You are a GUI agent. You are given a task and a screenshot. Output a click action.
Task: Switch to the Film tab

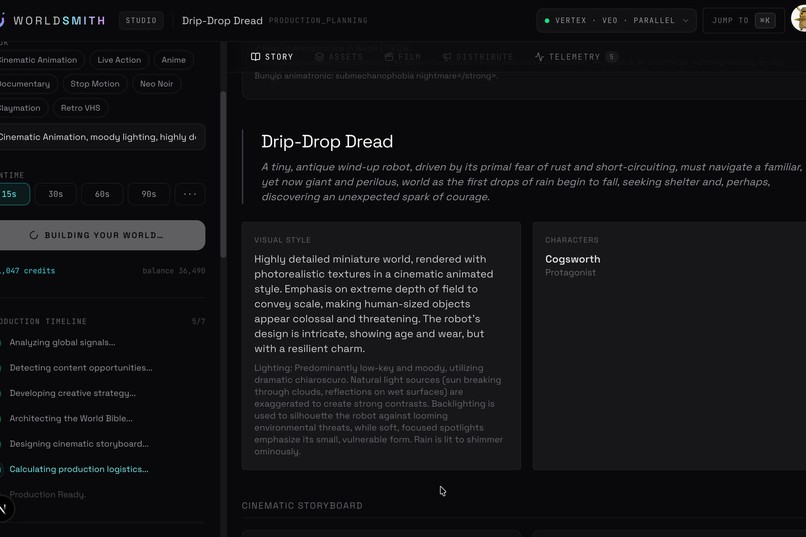pyautogui.click(x=402, y=57)
